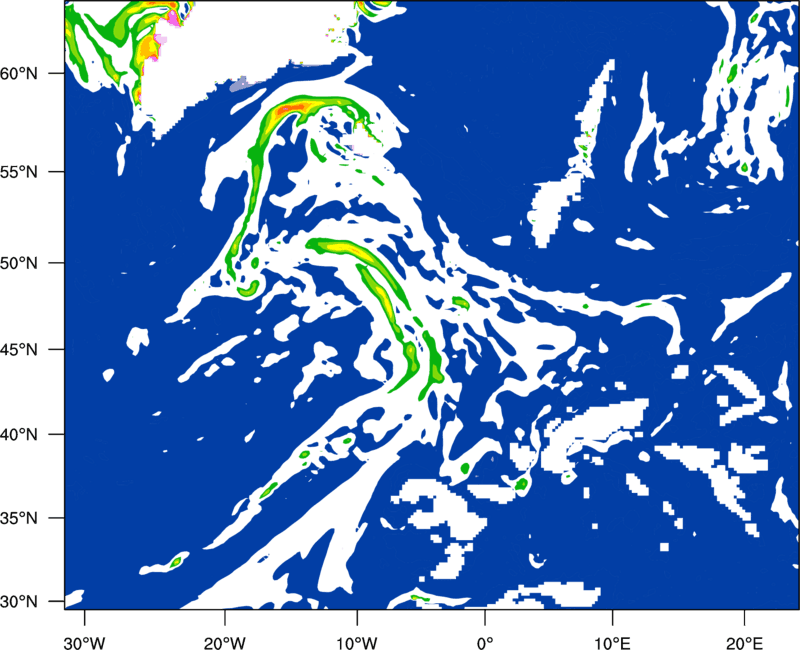Click the yellow band near 51°N 11°W
Screen dimensions: 800x650
point(341,247)
